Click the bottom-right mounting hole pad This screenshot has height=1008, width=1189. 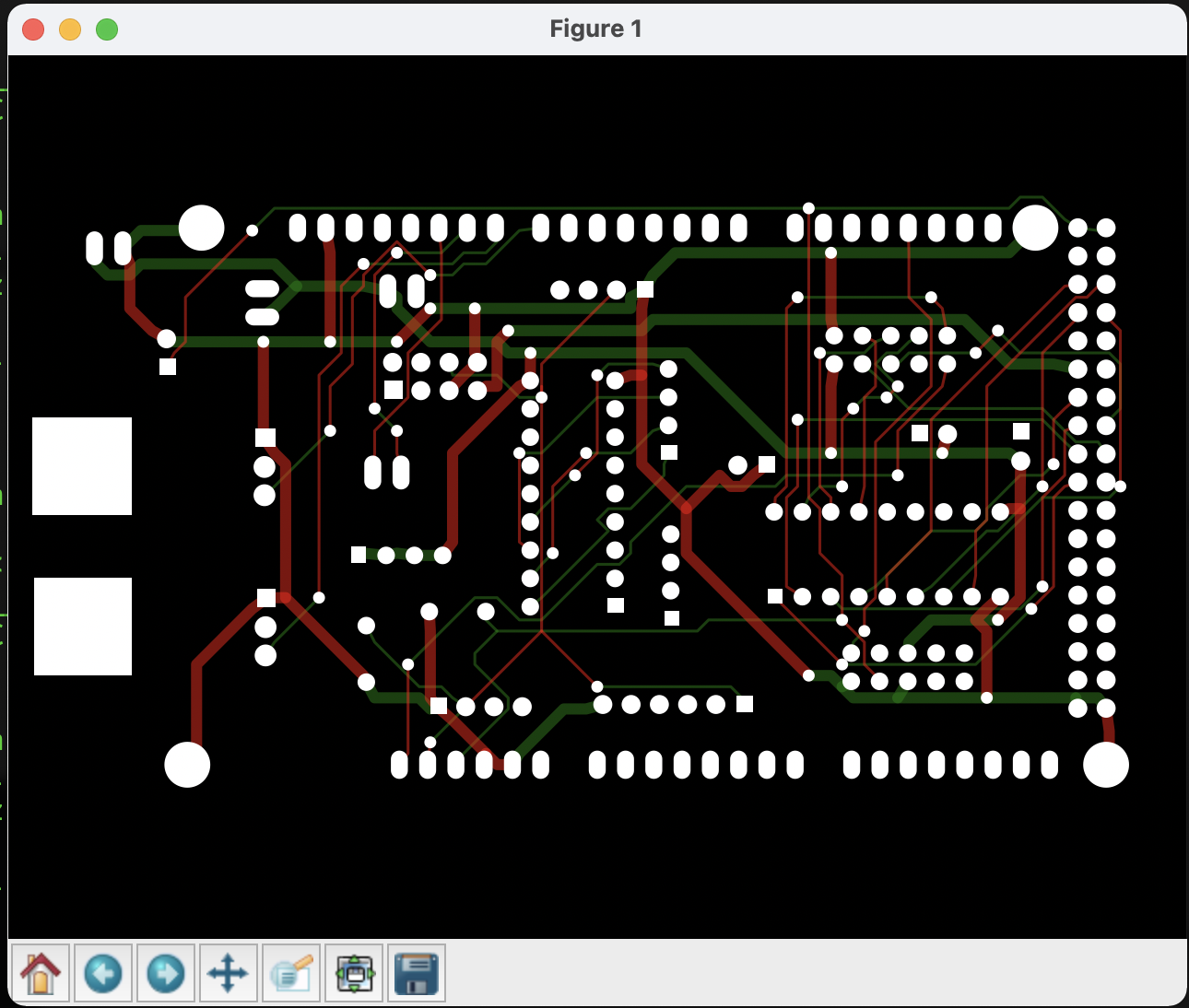point(1106,764)
